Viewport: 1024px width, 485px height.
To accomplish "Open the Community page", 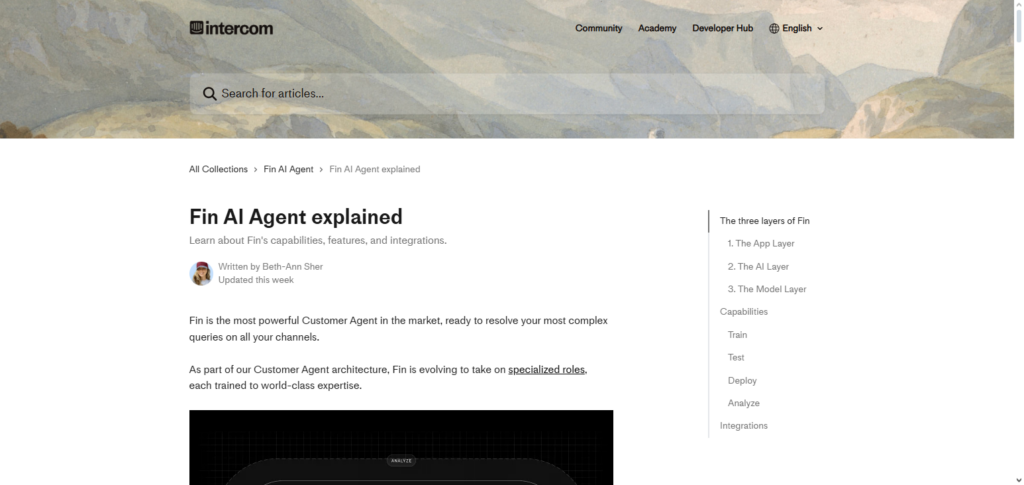I will pyautogui.click(x=598, y=28).
